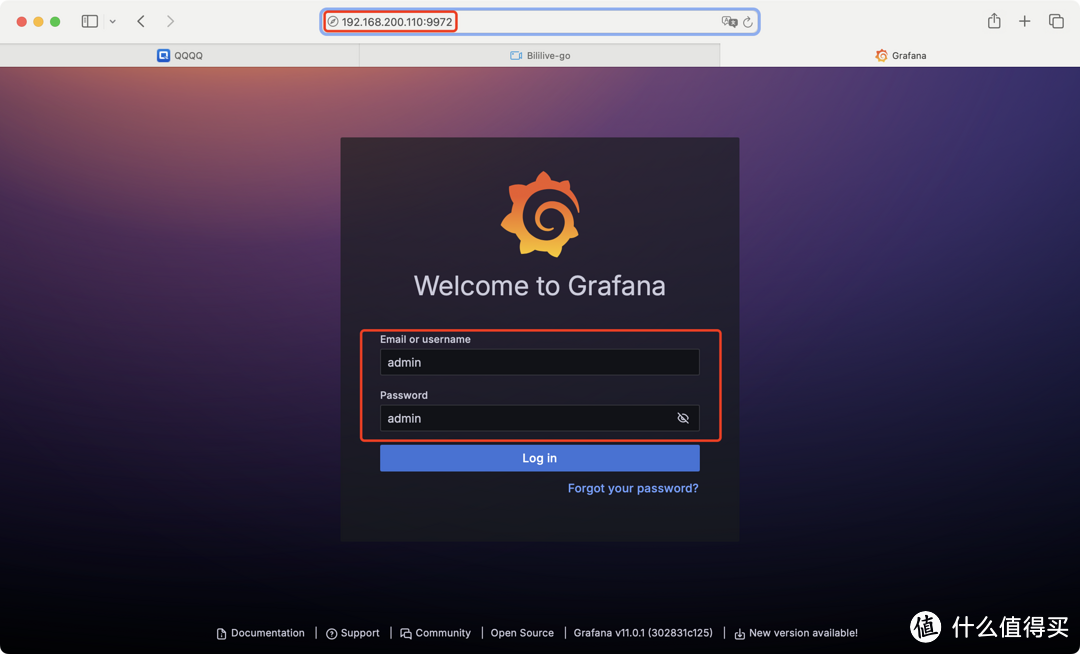
Task: Reload the current page
Action: point(748,22)
